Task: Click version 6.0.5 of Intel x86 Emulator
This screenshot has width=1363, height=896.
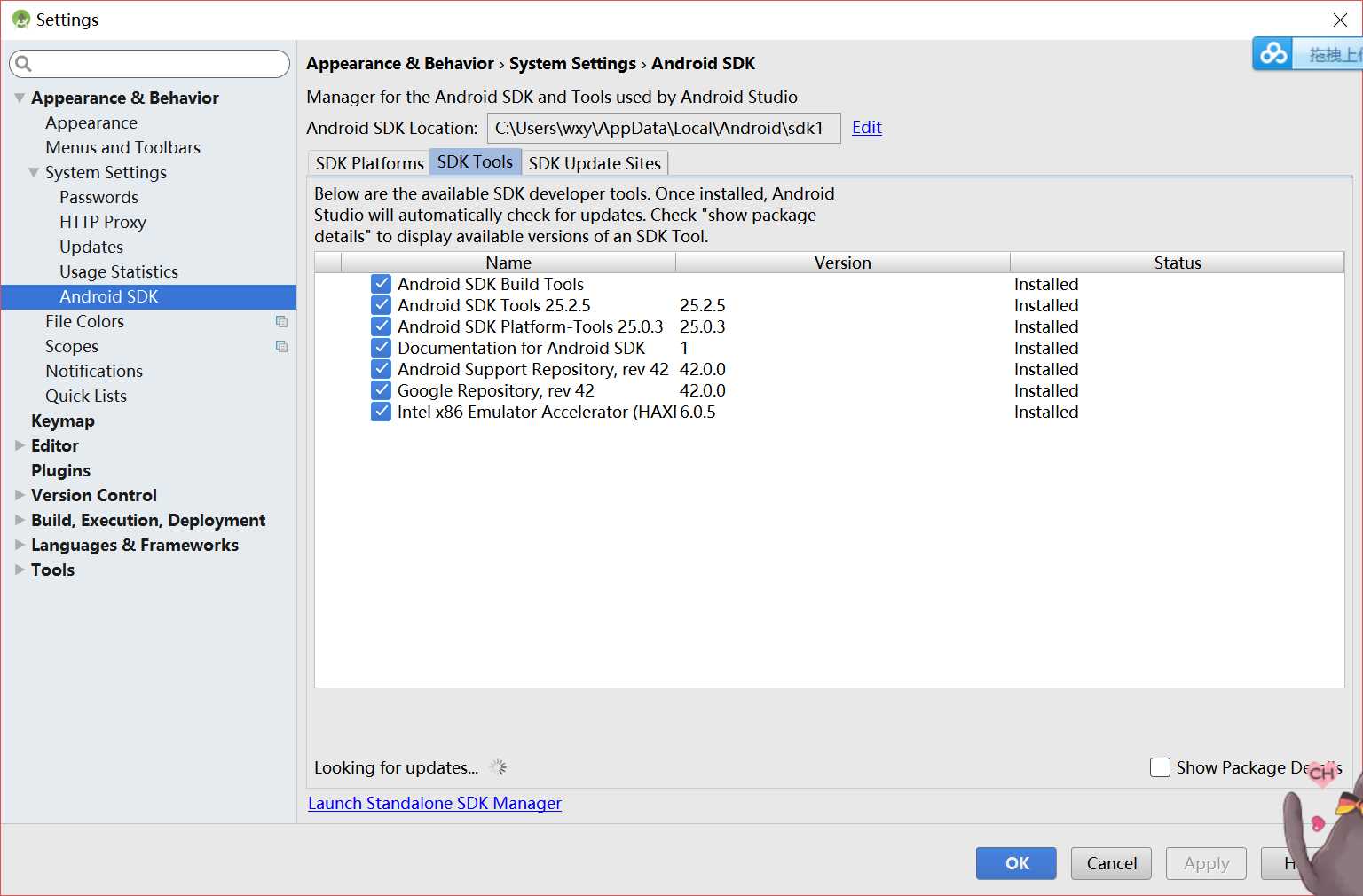Action: point(697,412)
